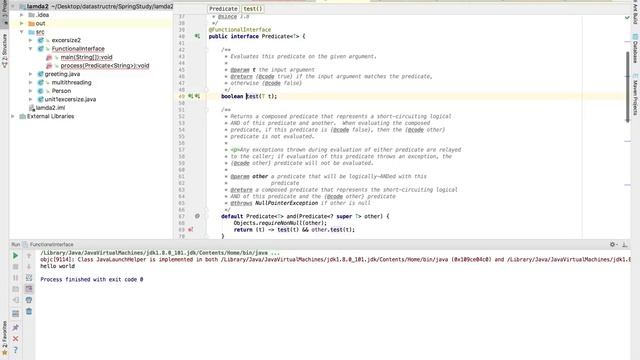Select greeting.java in the project tree
The image size is (640, 360).
(62, 74)
